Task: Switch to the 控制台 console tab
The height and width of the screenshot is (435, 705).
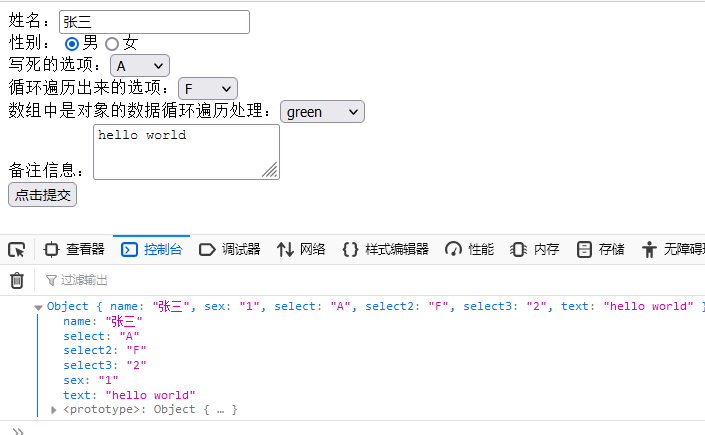Action: click(152, 249)
